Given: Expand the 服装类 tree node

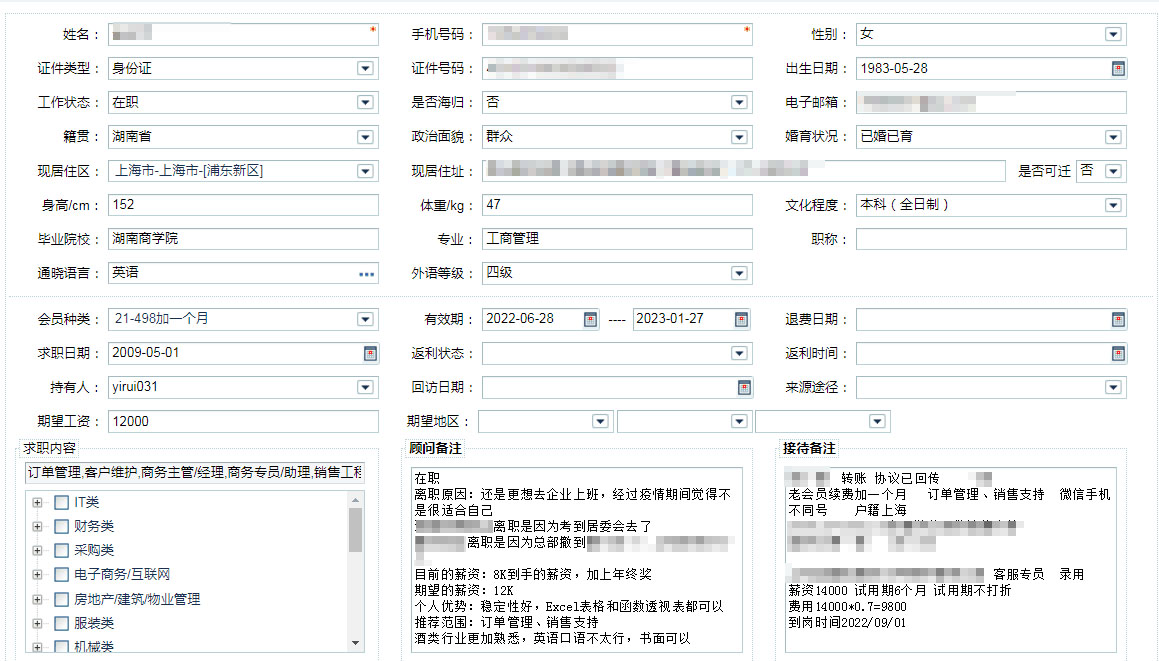Looking at the screenshot, I should tap(37, 623).
